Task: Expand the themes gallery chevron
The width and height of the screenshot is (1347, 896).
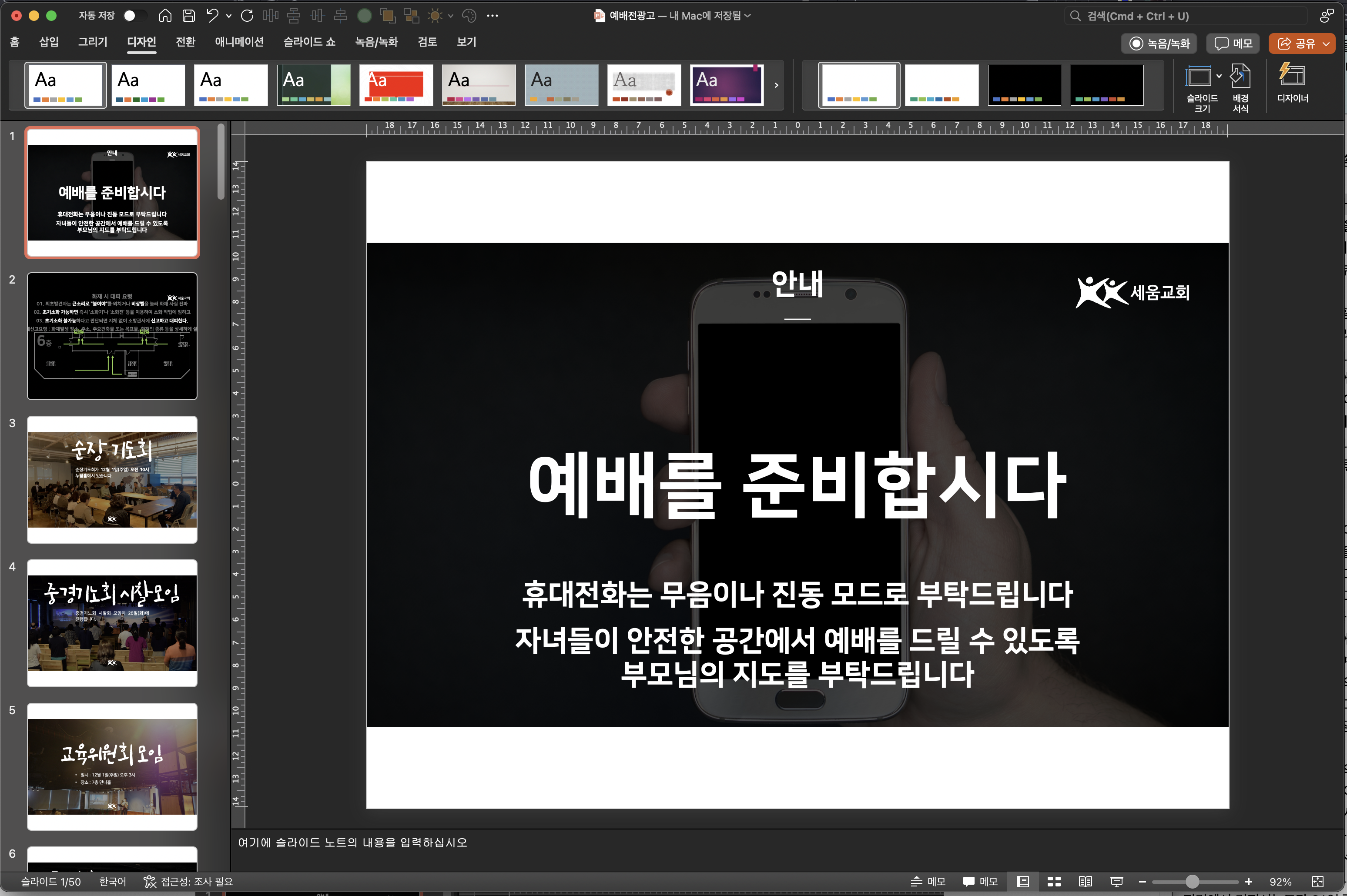Action: click(776, 85)
